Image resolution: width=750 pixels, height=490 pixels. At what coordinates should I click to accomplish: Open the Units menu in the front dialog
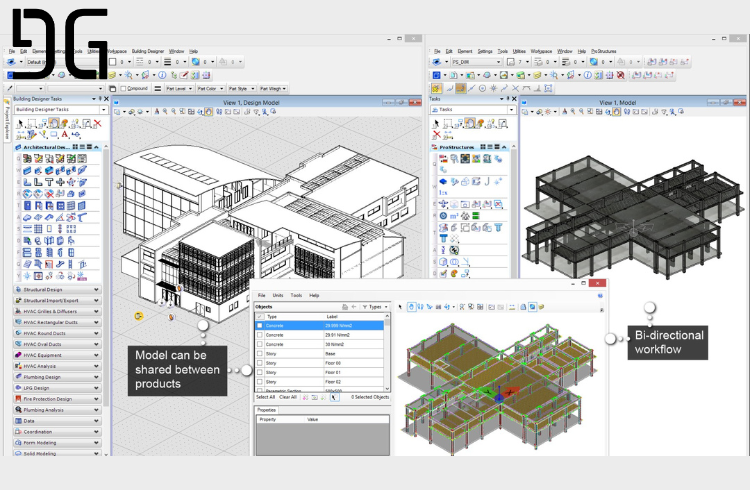point(278,295)
